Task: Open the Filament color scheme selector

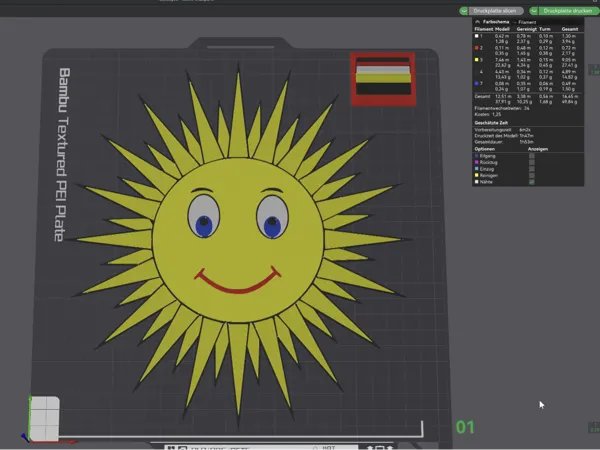Action: pyautogui.click(x=527, y=22)
